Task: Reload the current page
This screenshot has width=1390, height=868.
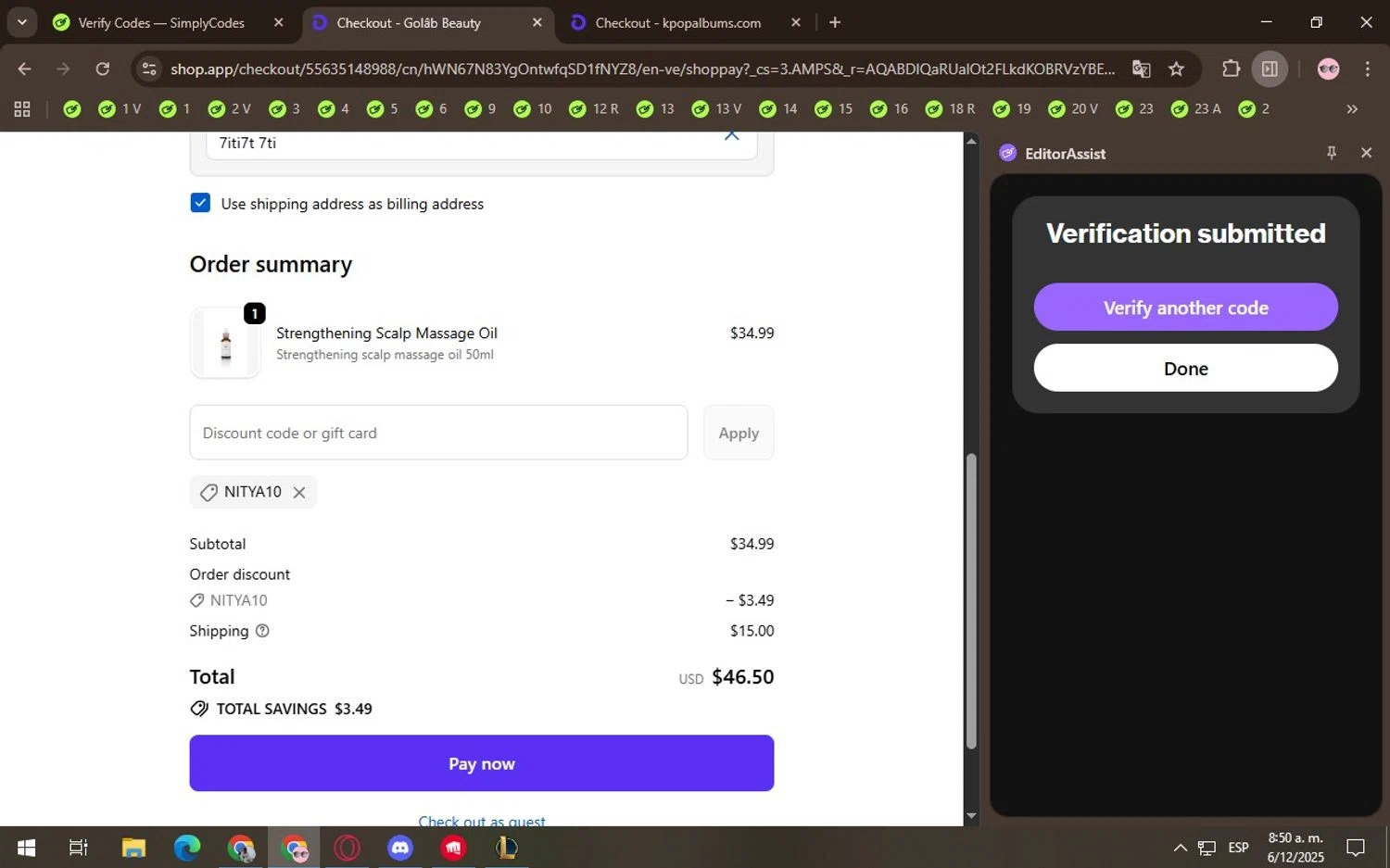Action: (103, 69)
